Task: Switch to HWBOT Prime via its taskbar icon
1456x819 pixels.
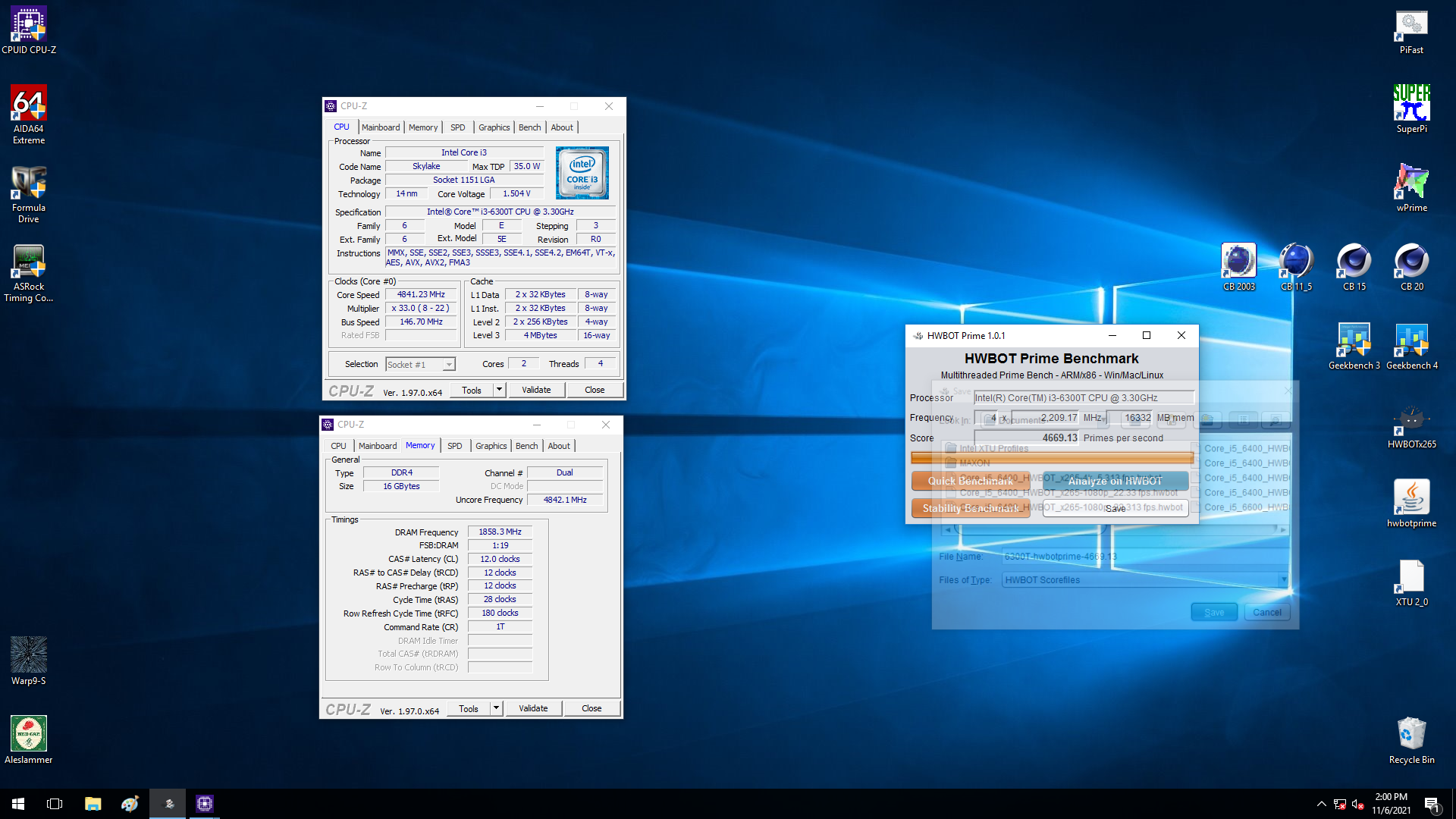Action: point(168,804)
